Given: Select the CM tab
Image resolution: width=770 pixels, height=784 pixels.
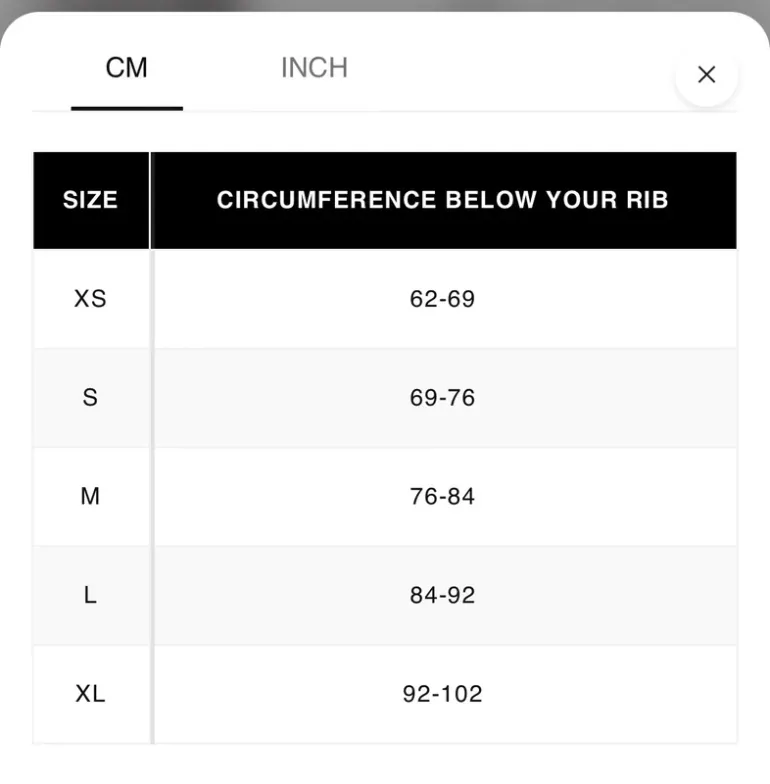Looking at the screenshot, I should point(126,68).
